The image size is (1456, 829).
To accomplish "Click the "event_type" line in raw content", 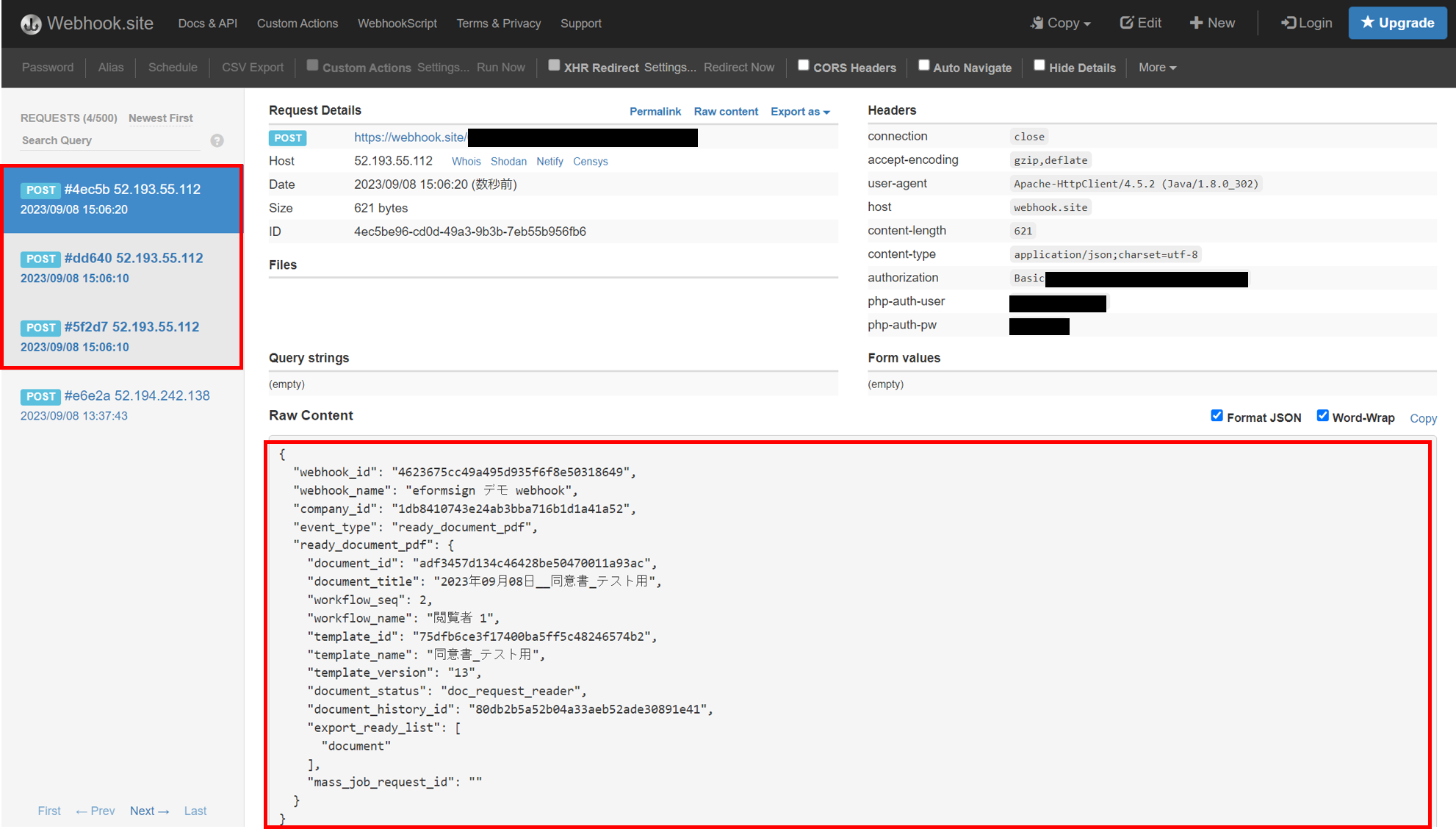I will [416, 528].
